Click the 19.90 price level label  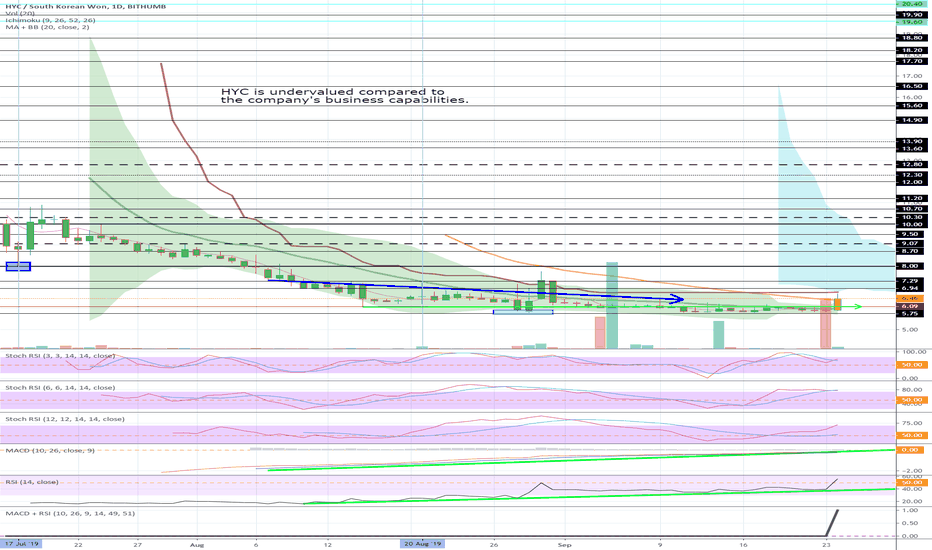(x=912, y=15)
